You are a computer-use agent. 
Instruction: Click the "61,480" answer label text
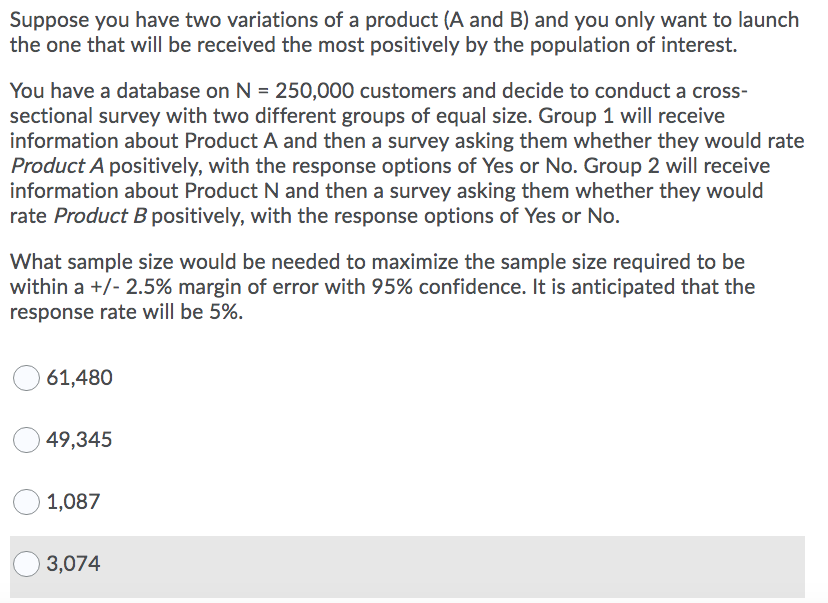[79, 378]
